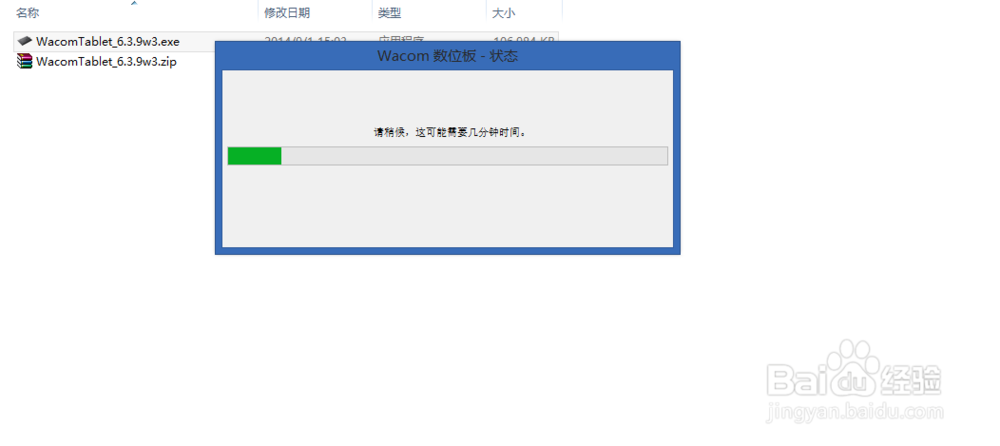
Task: Click the WacomTablet_6.3.9w3.exe application icon
Action: tap(24, 41)
